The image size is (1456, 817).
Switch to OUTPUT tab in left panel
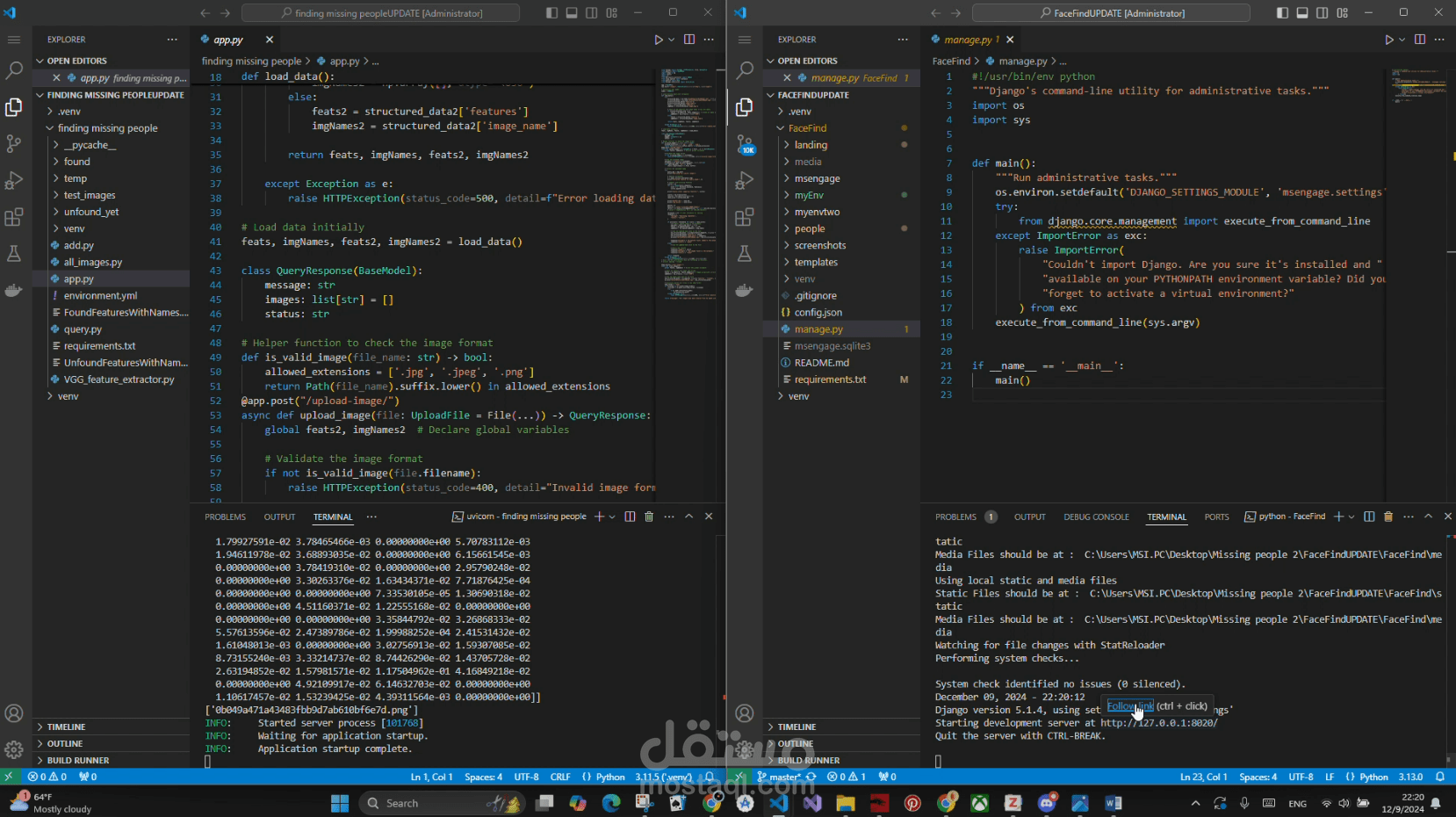[279, 517]
